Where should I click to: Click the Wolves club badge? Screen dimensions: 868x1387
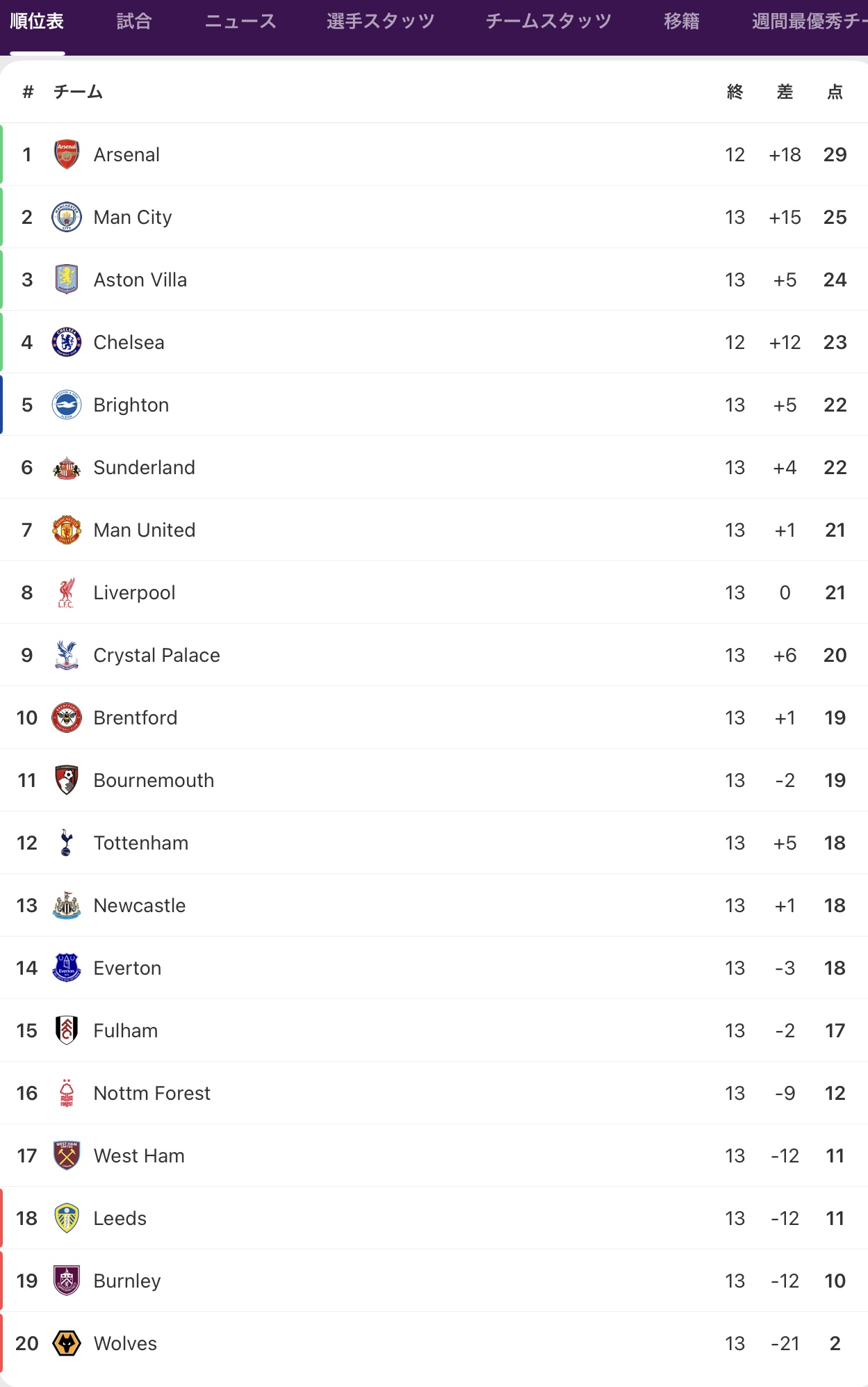click(x=67, y=1343)
